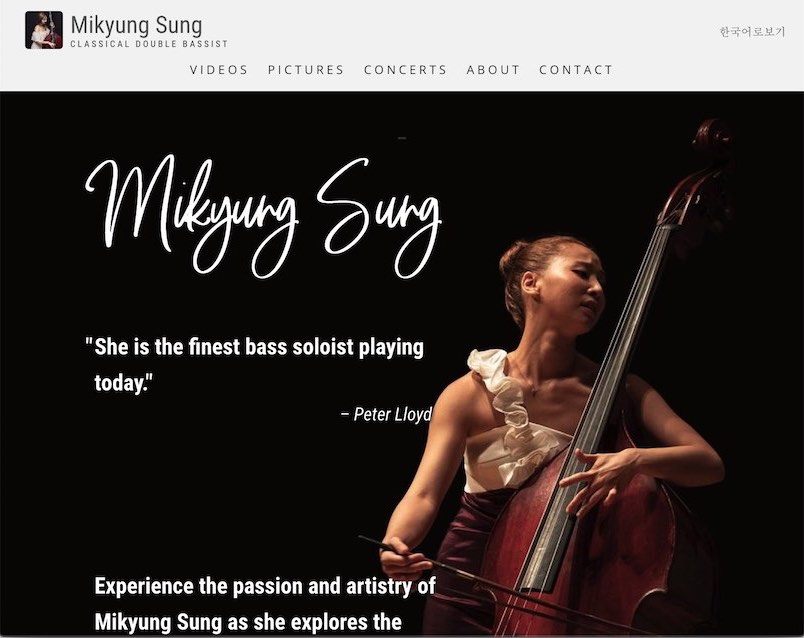Click the site logo thumbnail image
This screenshot has height=638, width=804.
tap(44, 30)
